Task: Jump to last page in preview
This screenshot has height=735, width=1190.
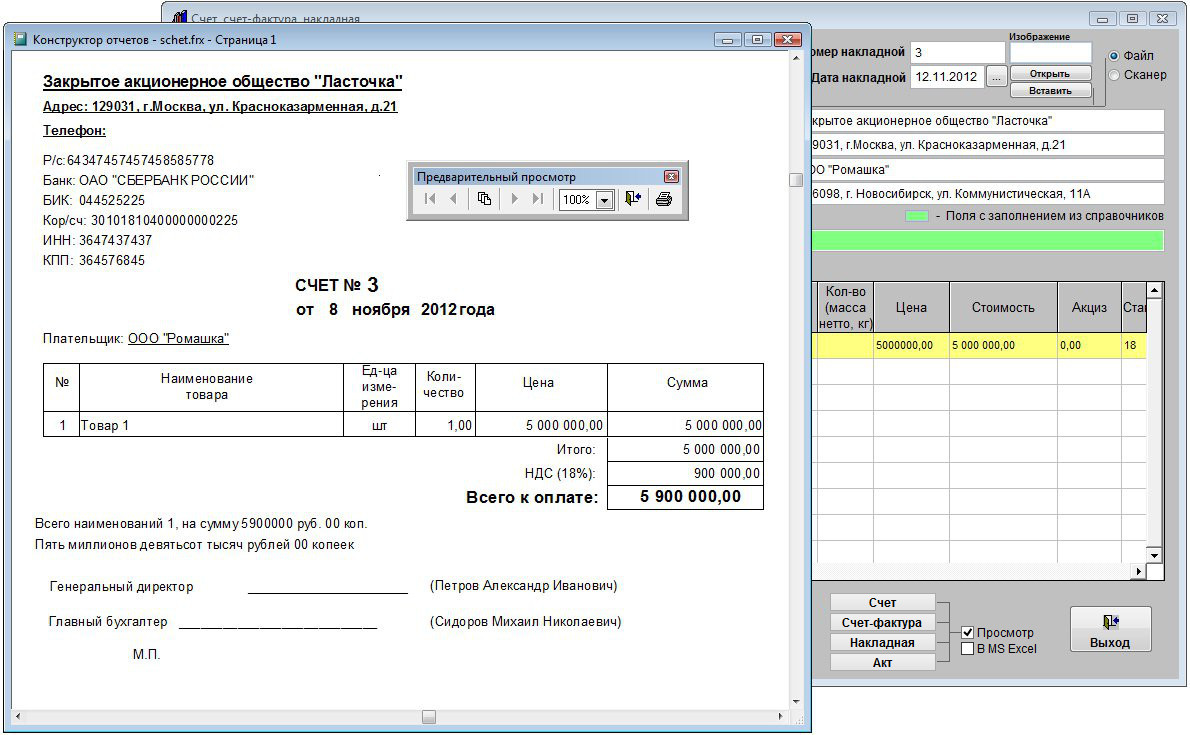Action: tap(538, 199)
